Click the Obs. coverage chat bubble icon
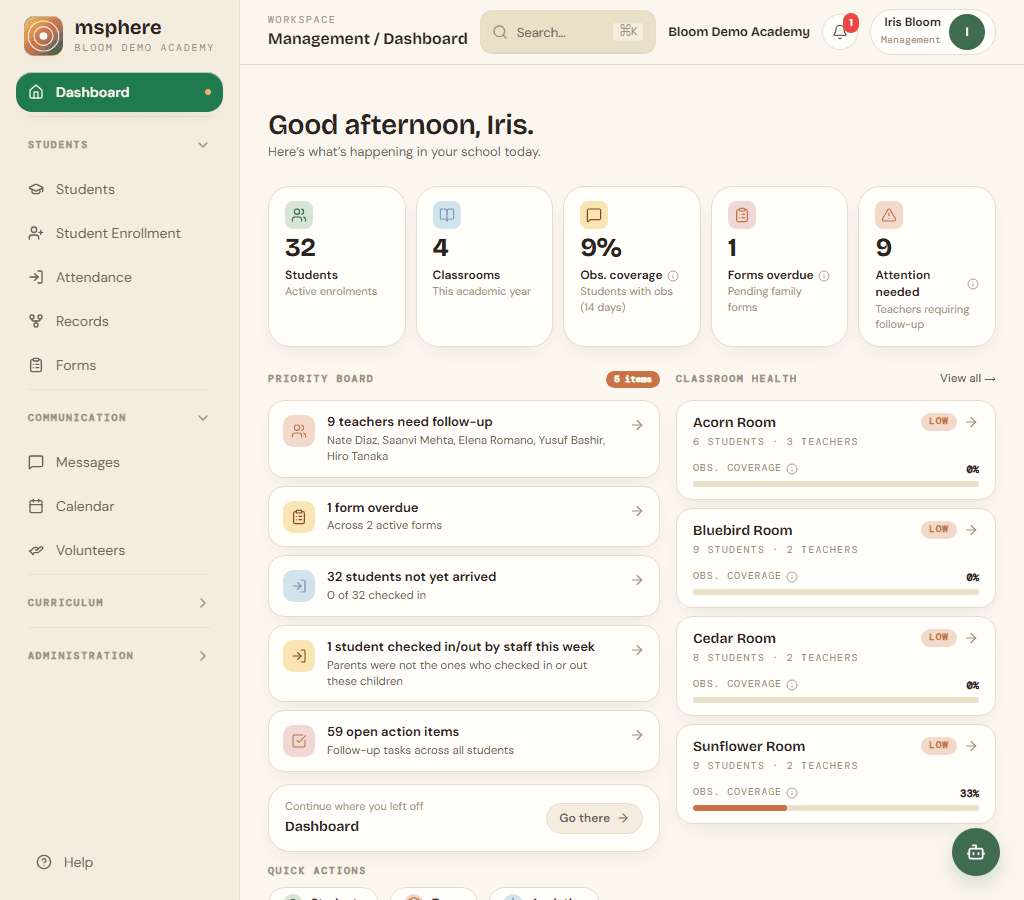The image size is (1024, 900). coord(594,215)
